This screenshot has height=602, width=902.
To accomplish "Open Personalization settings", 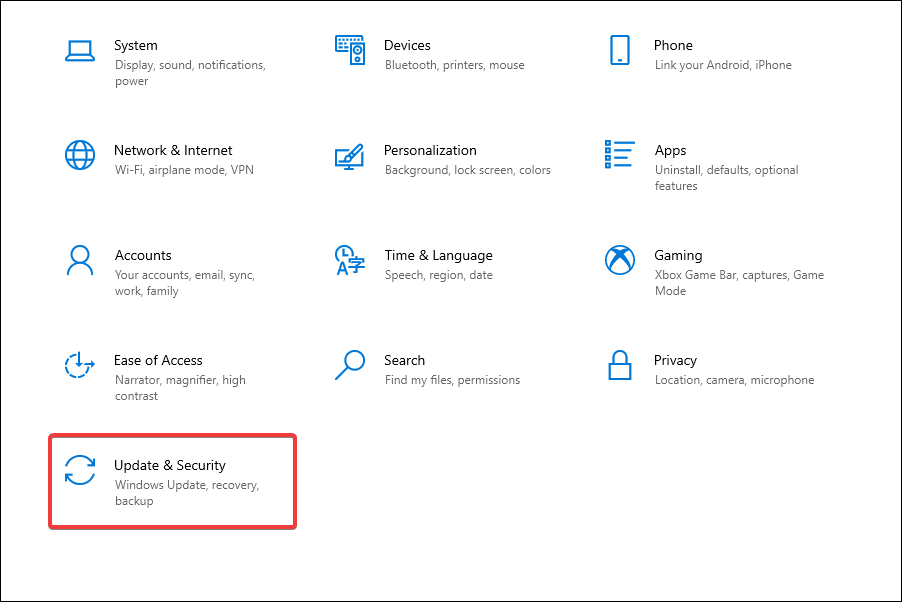I will tap(430, 160).
